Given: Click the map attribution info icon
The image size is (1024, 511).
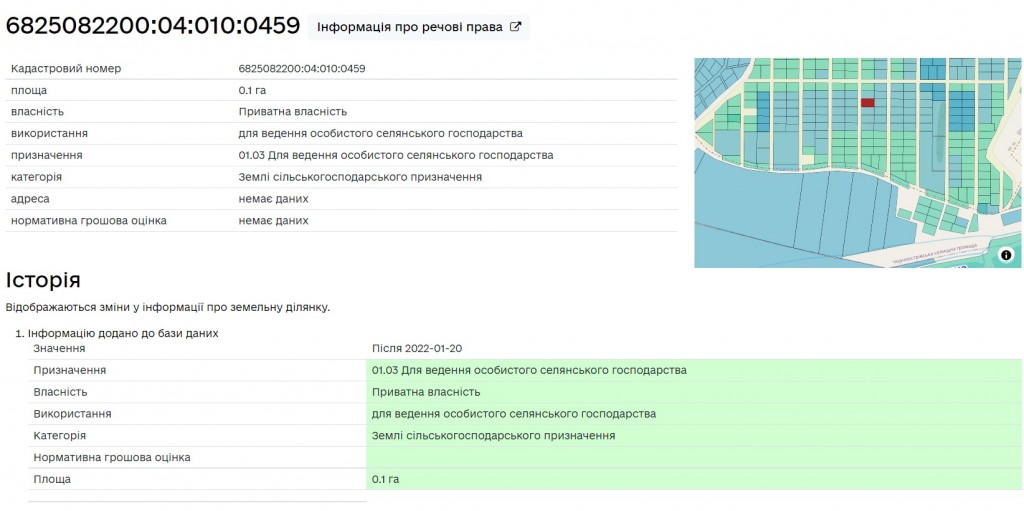Looking at the screenshot, I should [x=1006, y=255].
